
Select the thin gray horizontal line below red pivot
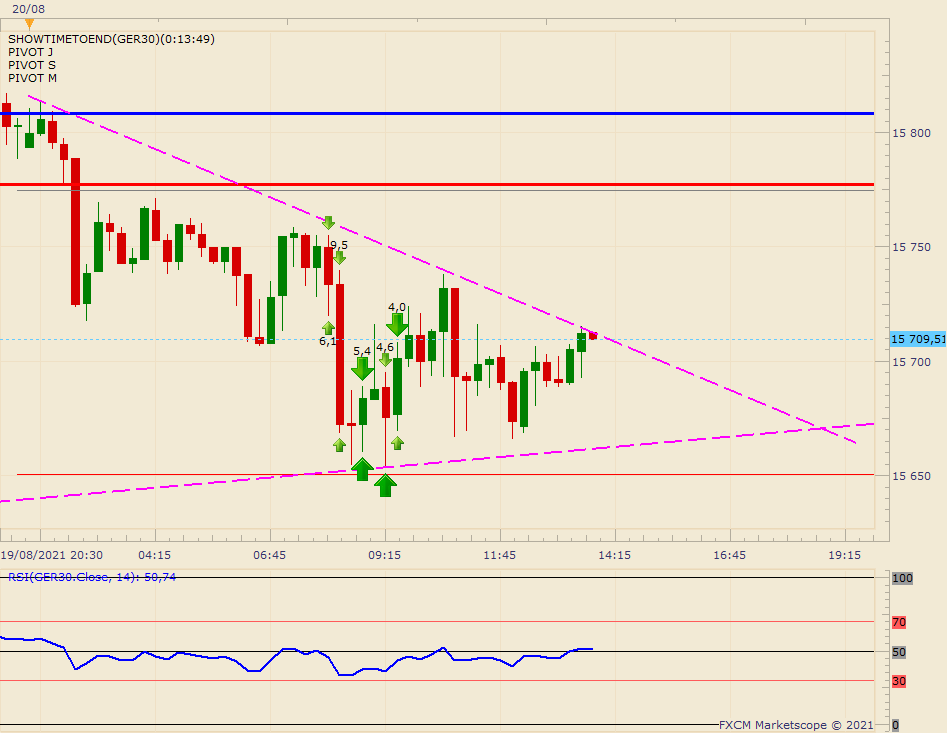coord(446,191)
